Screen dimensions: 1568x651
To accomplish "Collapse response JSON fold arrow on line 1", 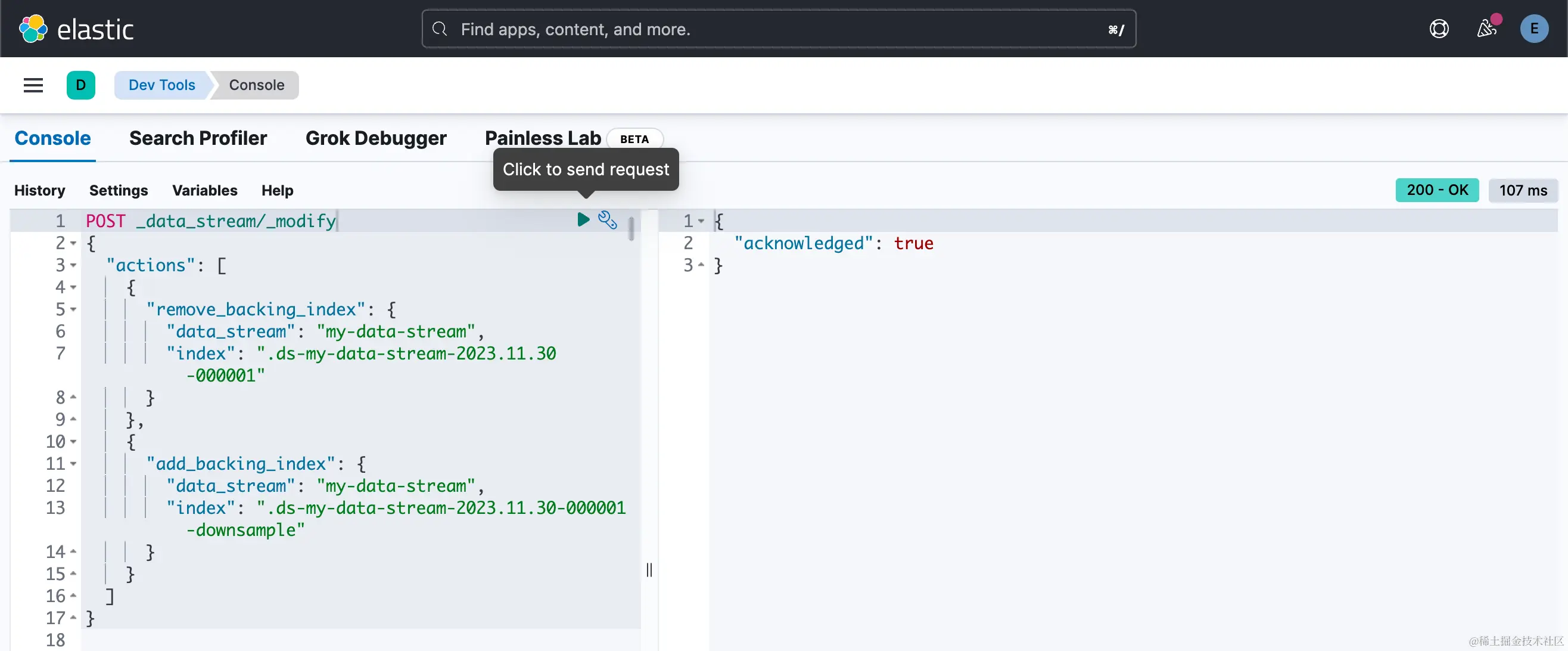I will tap(701, 221).
